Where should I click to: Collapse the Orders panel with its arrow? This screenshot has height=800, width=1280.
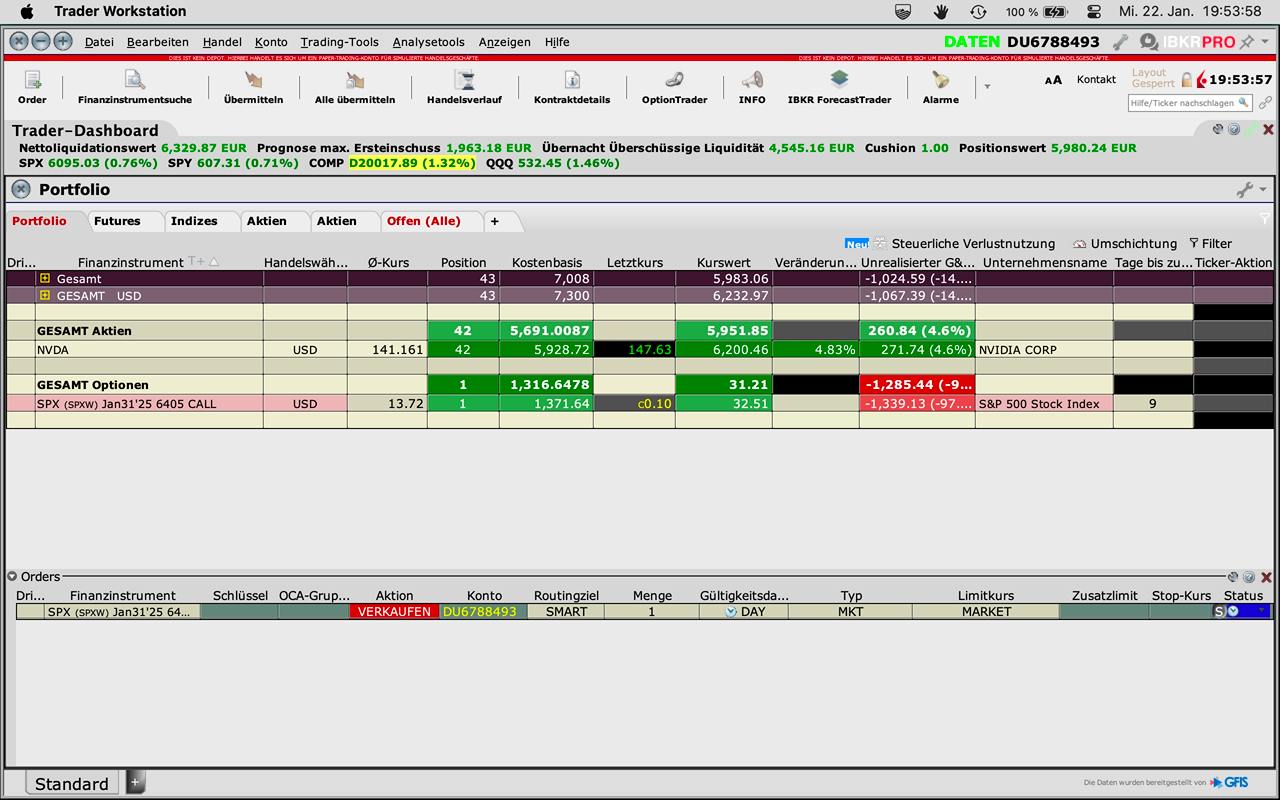[12, 576]
